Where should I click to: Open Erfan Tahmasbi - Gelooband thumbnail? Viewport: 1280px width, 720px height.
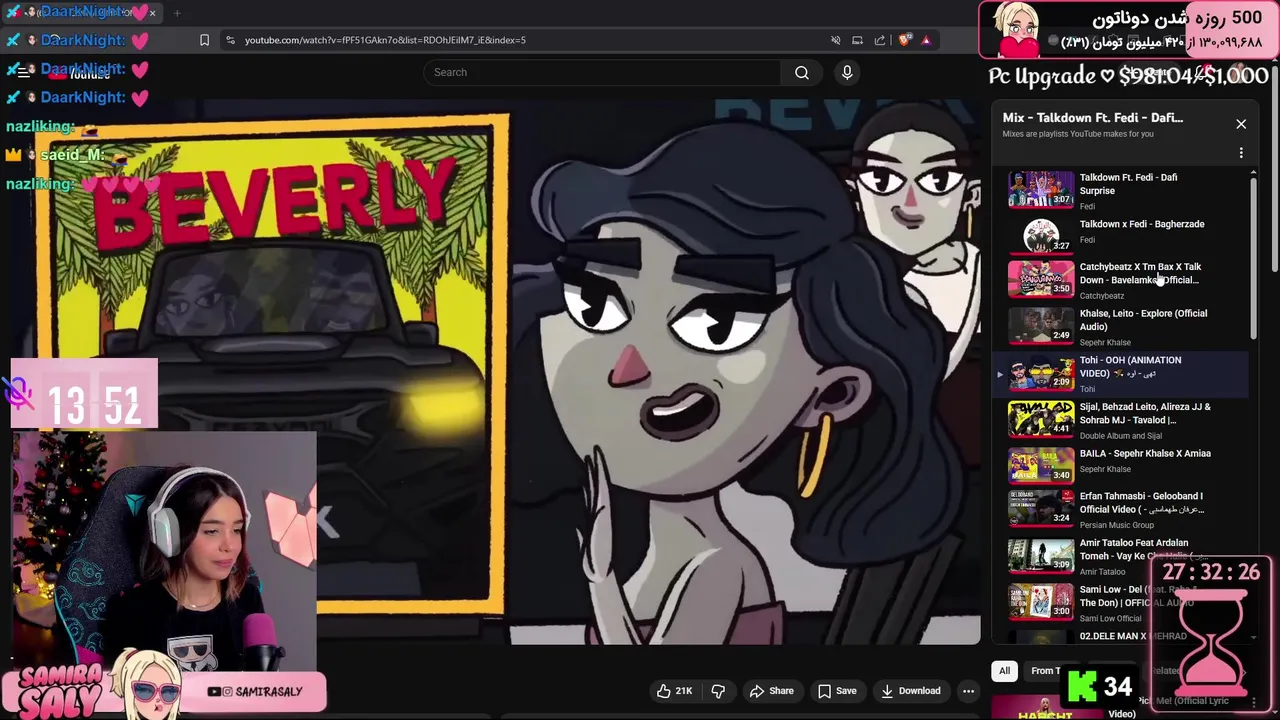(x=1040, y=508)
